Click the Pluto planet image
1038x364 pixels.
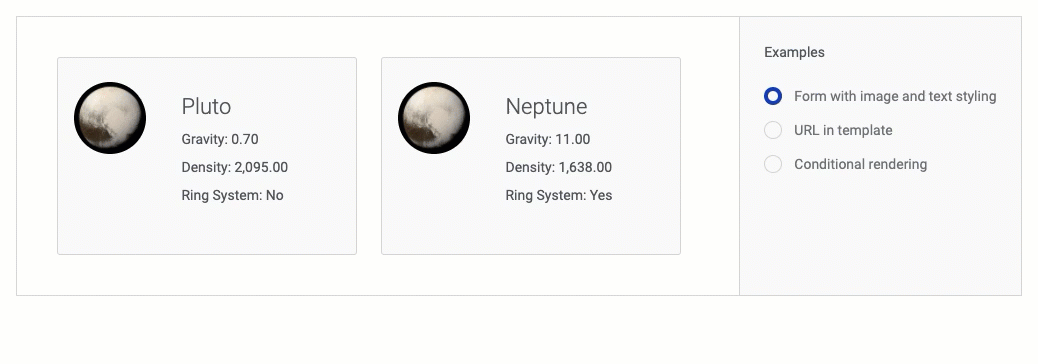pos(110,118)
